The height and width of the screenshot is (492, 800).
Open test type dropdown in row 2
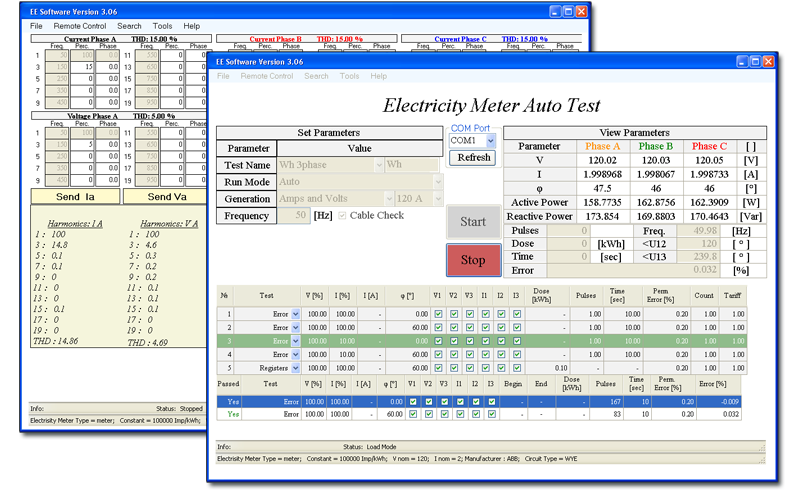click(x=295, y=328)
